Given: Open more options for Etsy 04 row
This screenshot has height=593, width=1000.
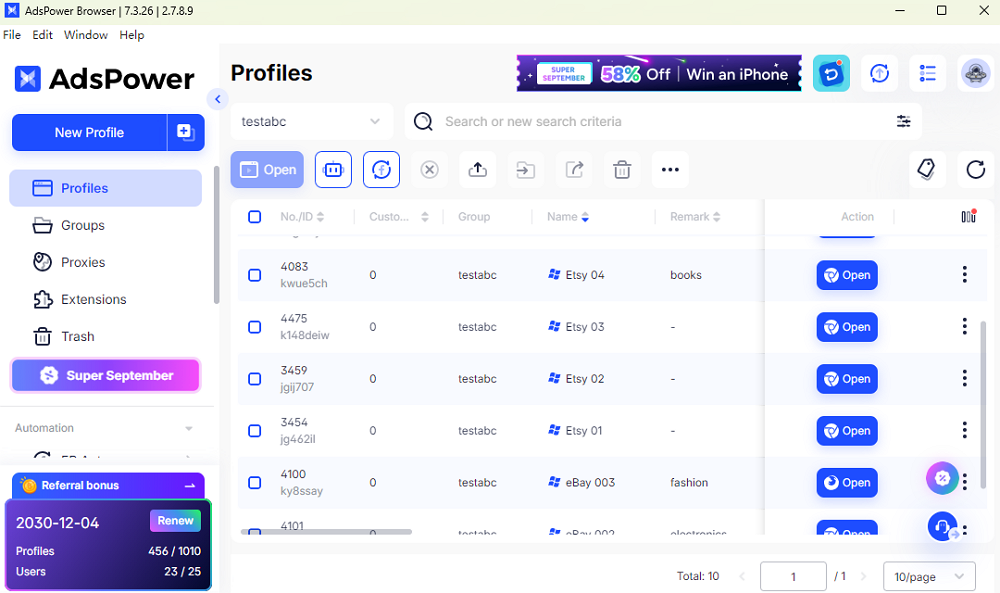Looking at the screenshot, I should coord(964,275).
